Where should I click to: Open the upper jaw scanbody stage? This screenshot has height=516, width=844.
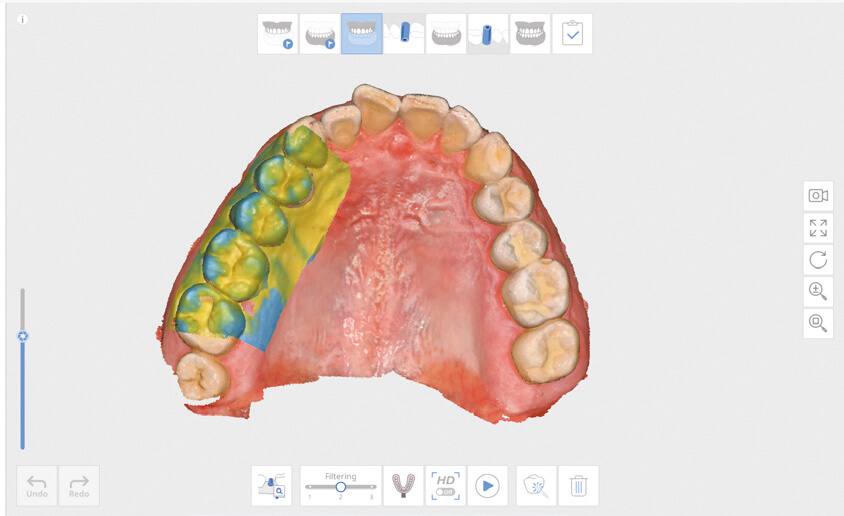(404, 34)
